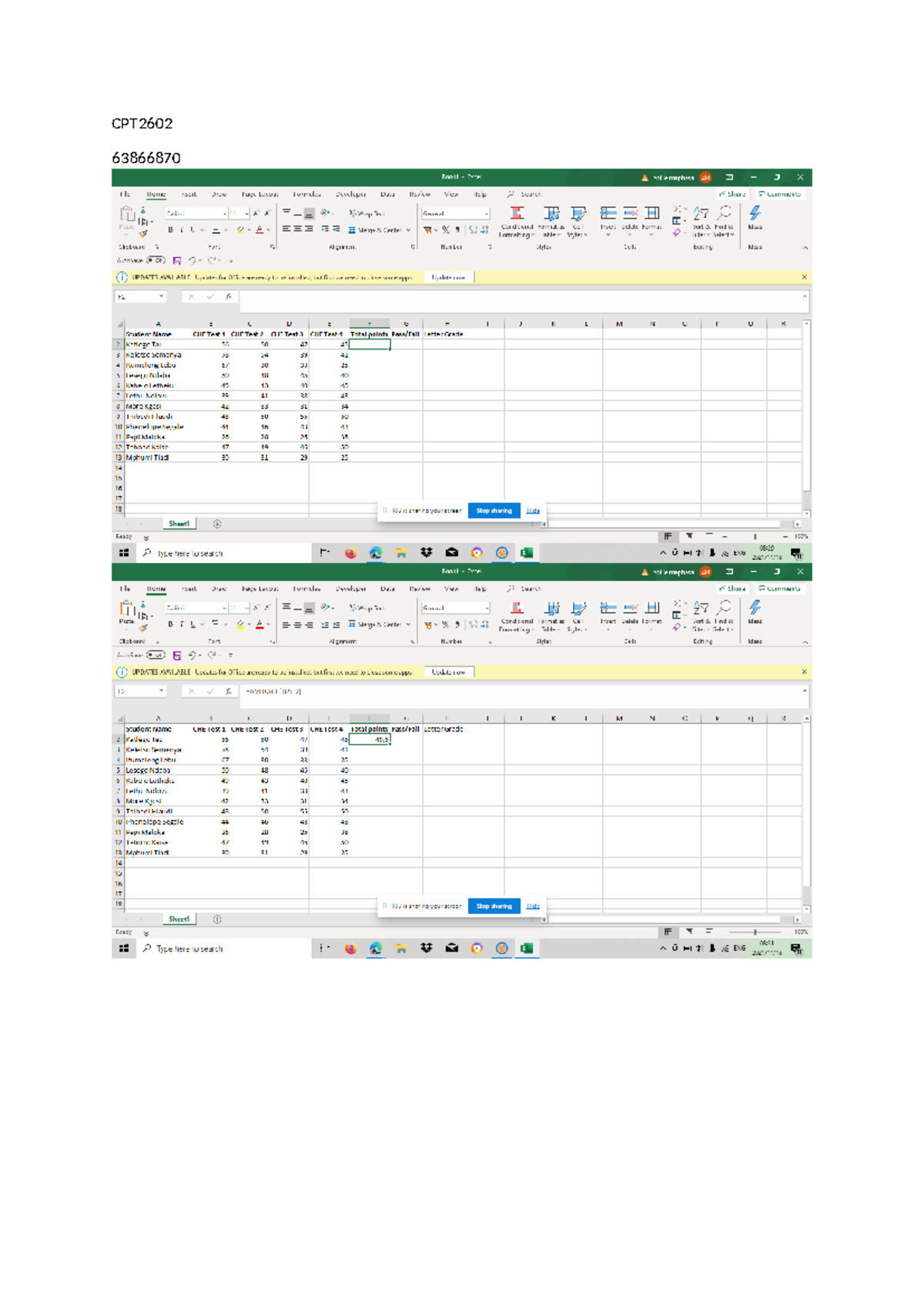Viewport: 924px width, 1306px height.
Task: Click Dropbox icon in second screenshot's taskbar
Action: 426,949
